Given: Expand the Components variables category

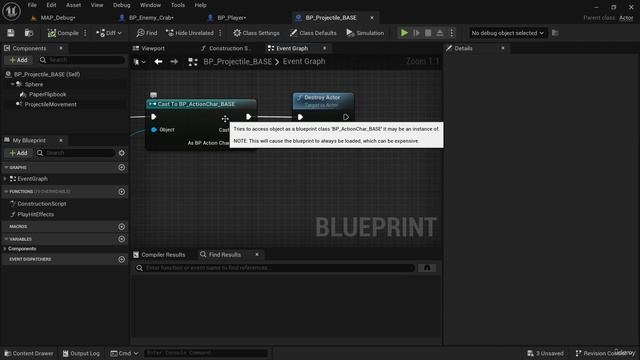Looking at the screenshot, I should coord(5,249).
